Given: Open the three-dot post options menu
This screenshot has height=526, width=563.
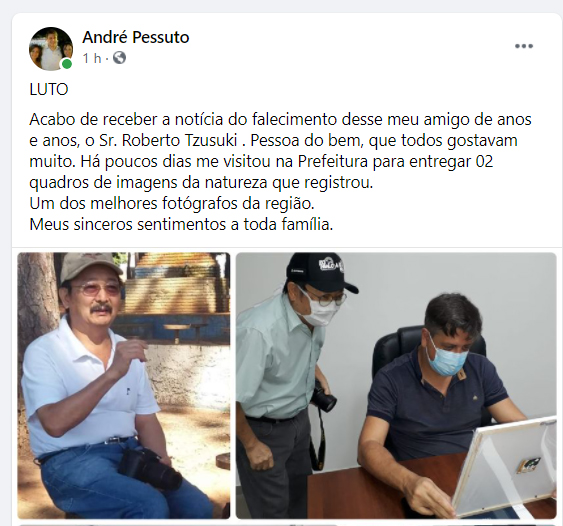Looking at the screenshot, I should pyautogui.click(x=524, y=46).
